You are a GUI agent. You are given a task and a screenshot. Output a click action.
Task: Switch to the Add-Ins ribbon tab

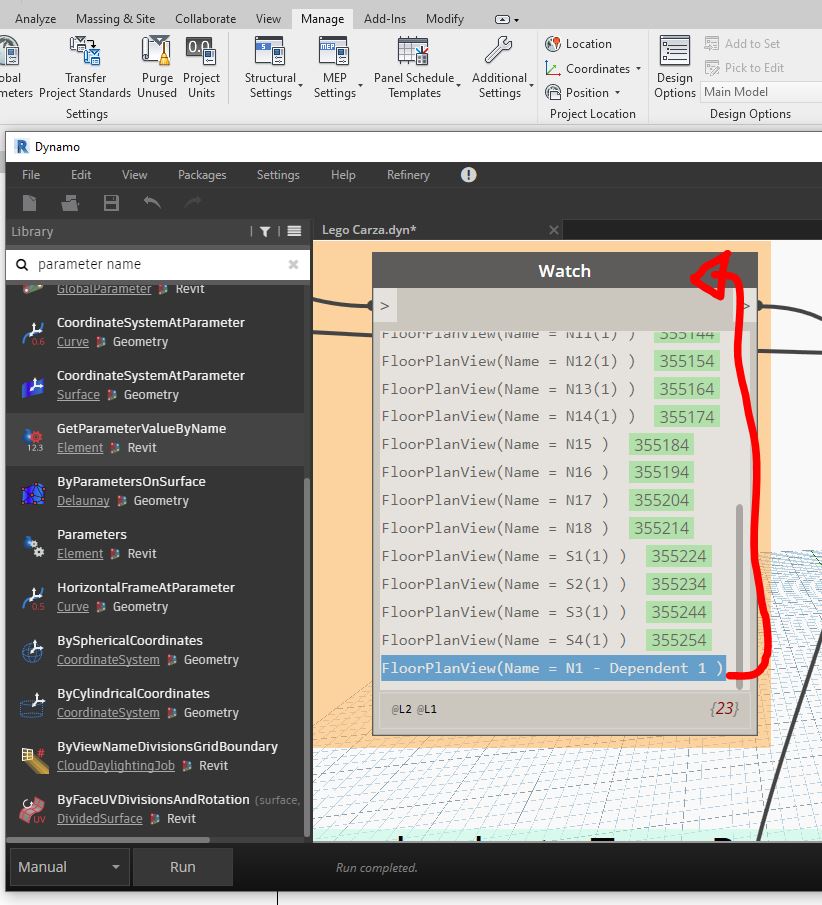(x=399, y=17)
